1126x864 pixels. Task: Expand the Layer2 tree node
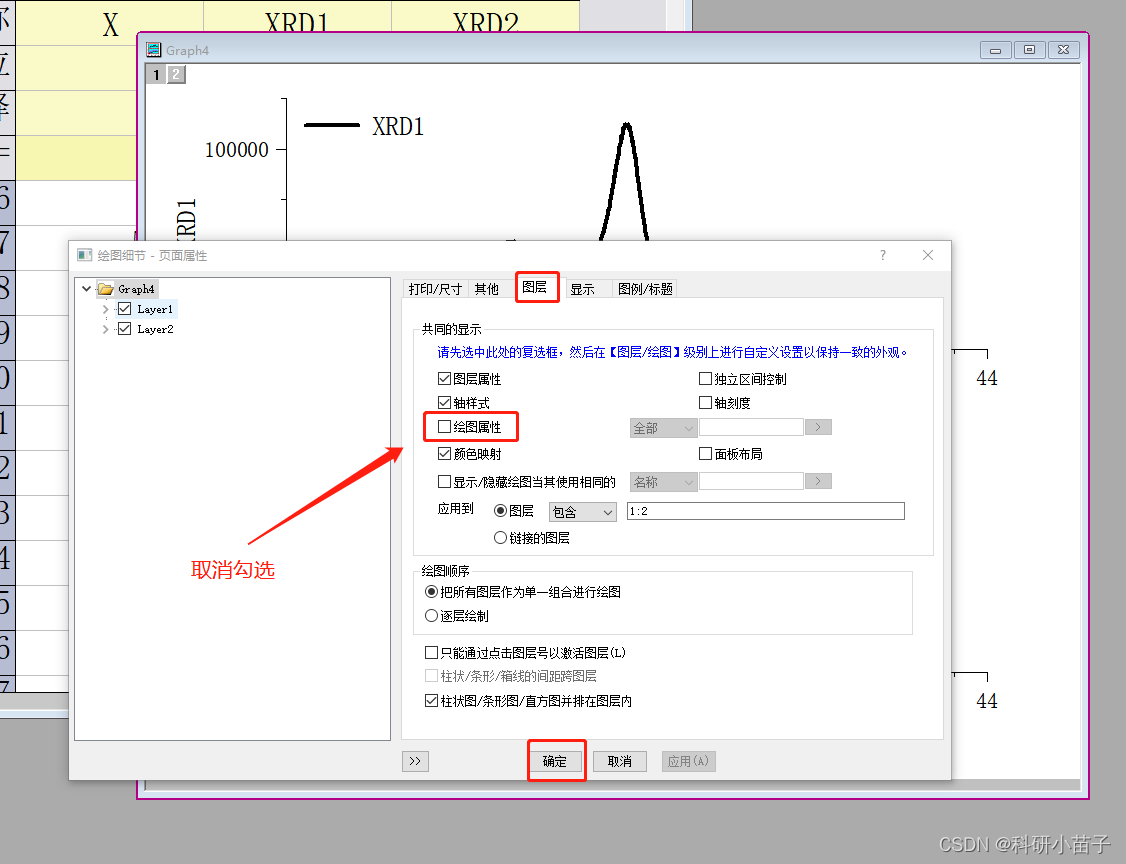pos(106,329)
